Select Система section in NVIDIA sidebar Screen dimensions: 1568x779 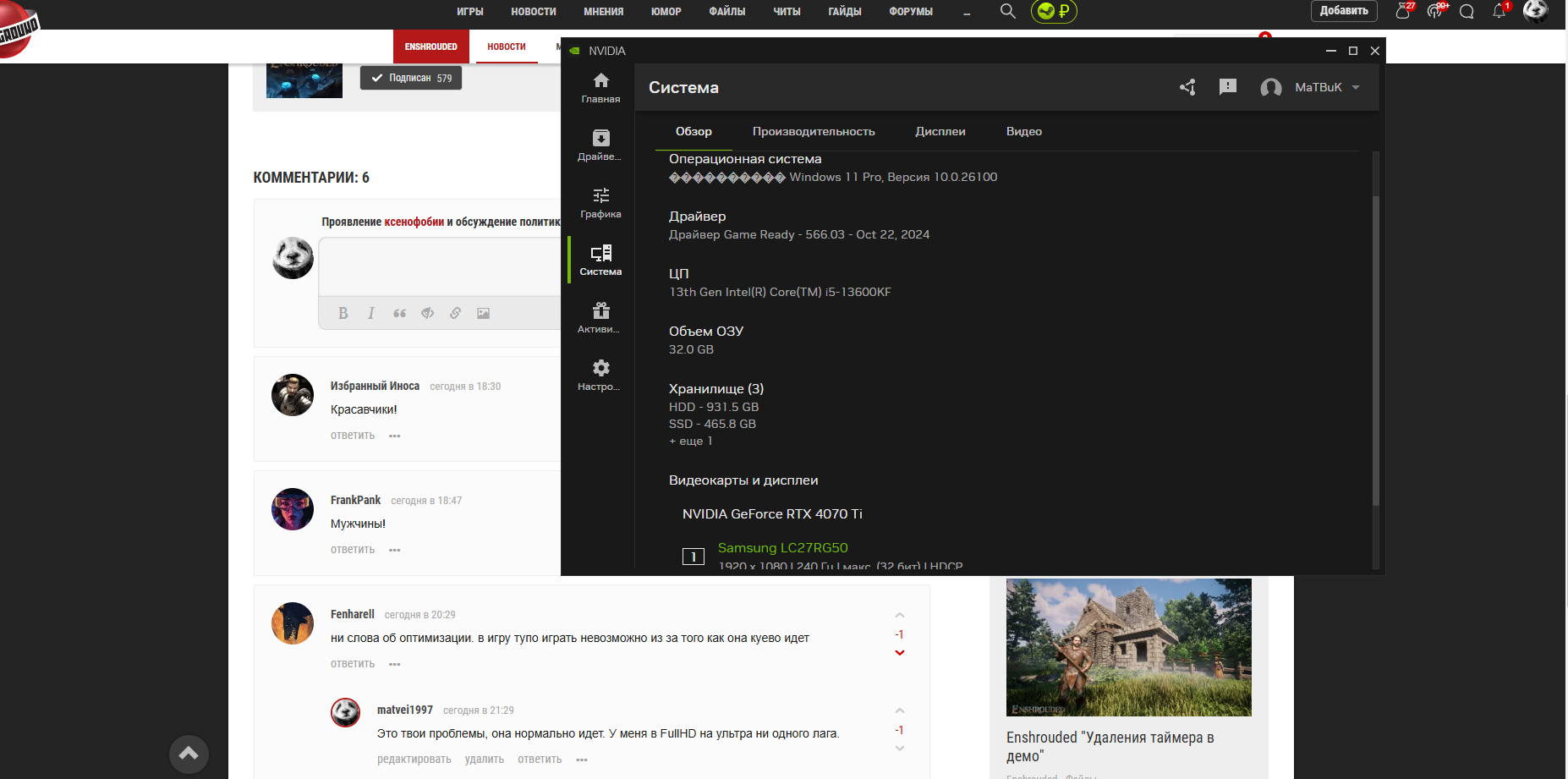pos(600,261)
